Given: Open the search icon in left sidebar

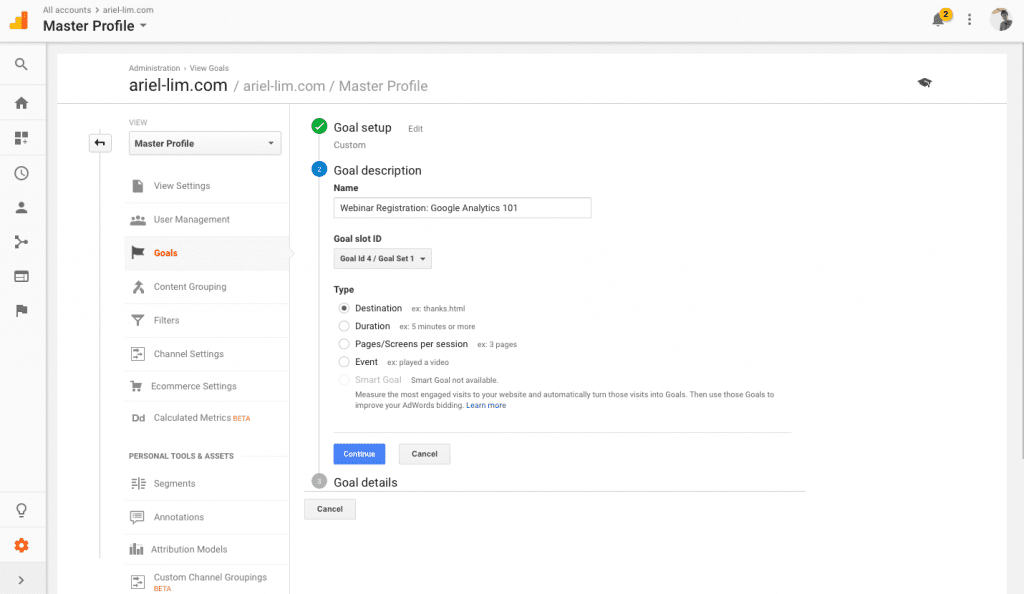Looking at the screenshot, I should point(22,64).
